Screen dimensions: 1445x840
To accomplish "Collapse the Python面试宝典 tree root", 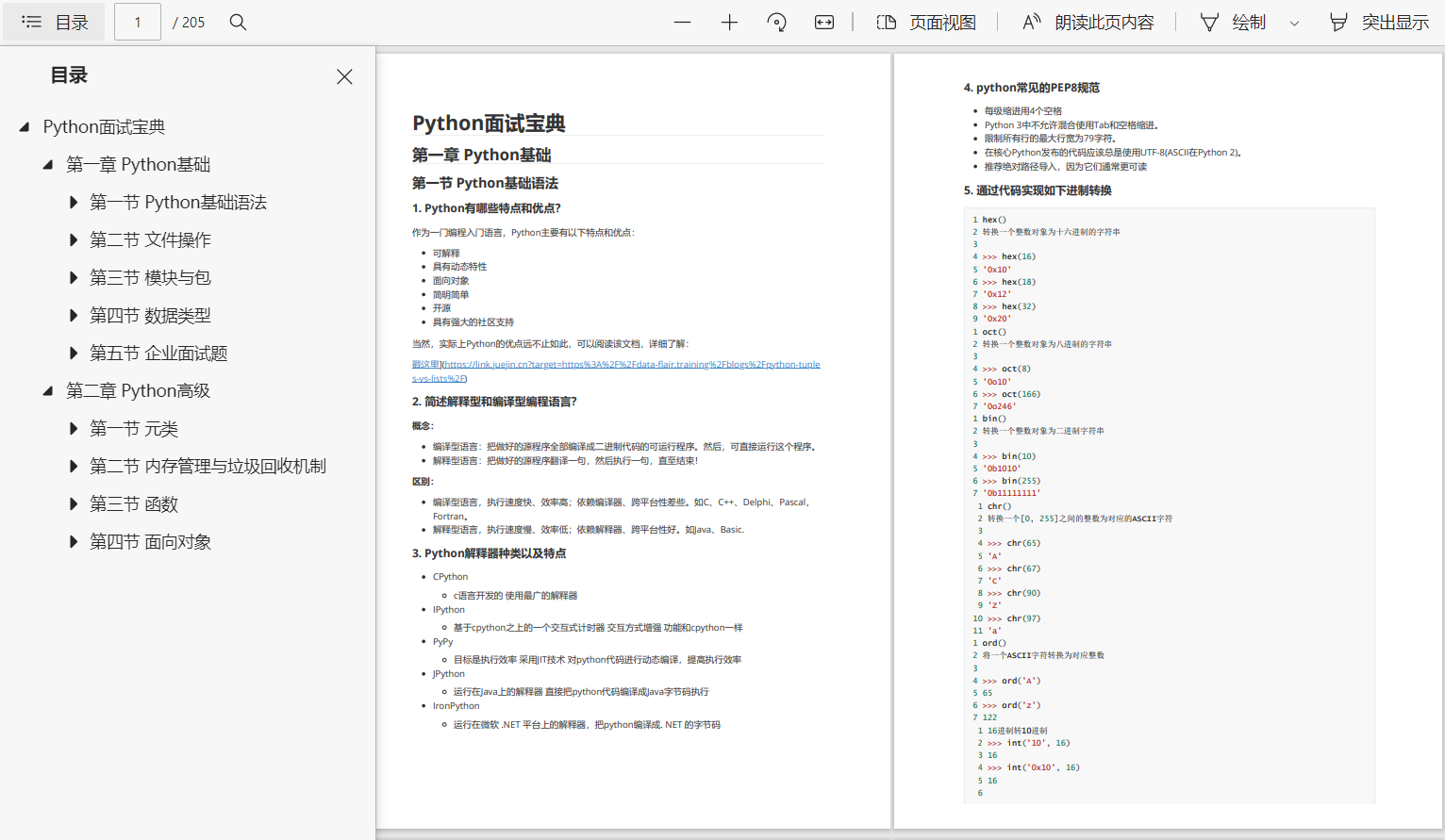I will coord(25,126).
